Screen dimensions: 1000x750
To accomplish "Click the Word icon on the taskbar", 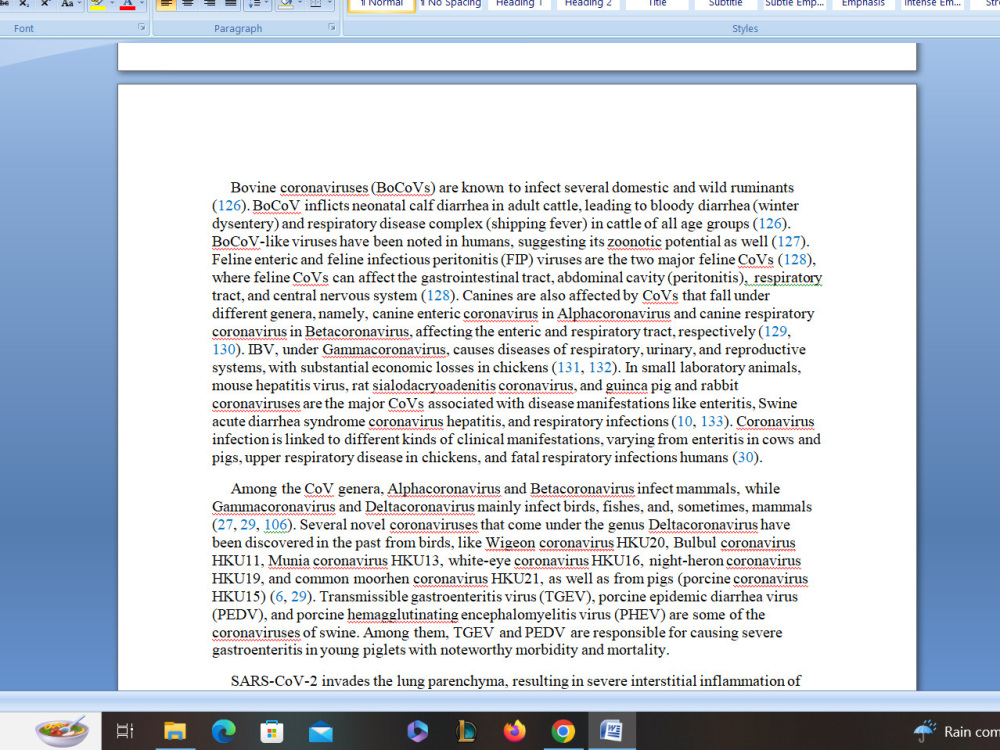I will 611,731.
